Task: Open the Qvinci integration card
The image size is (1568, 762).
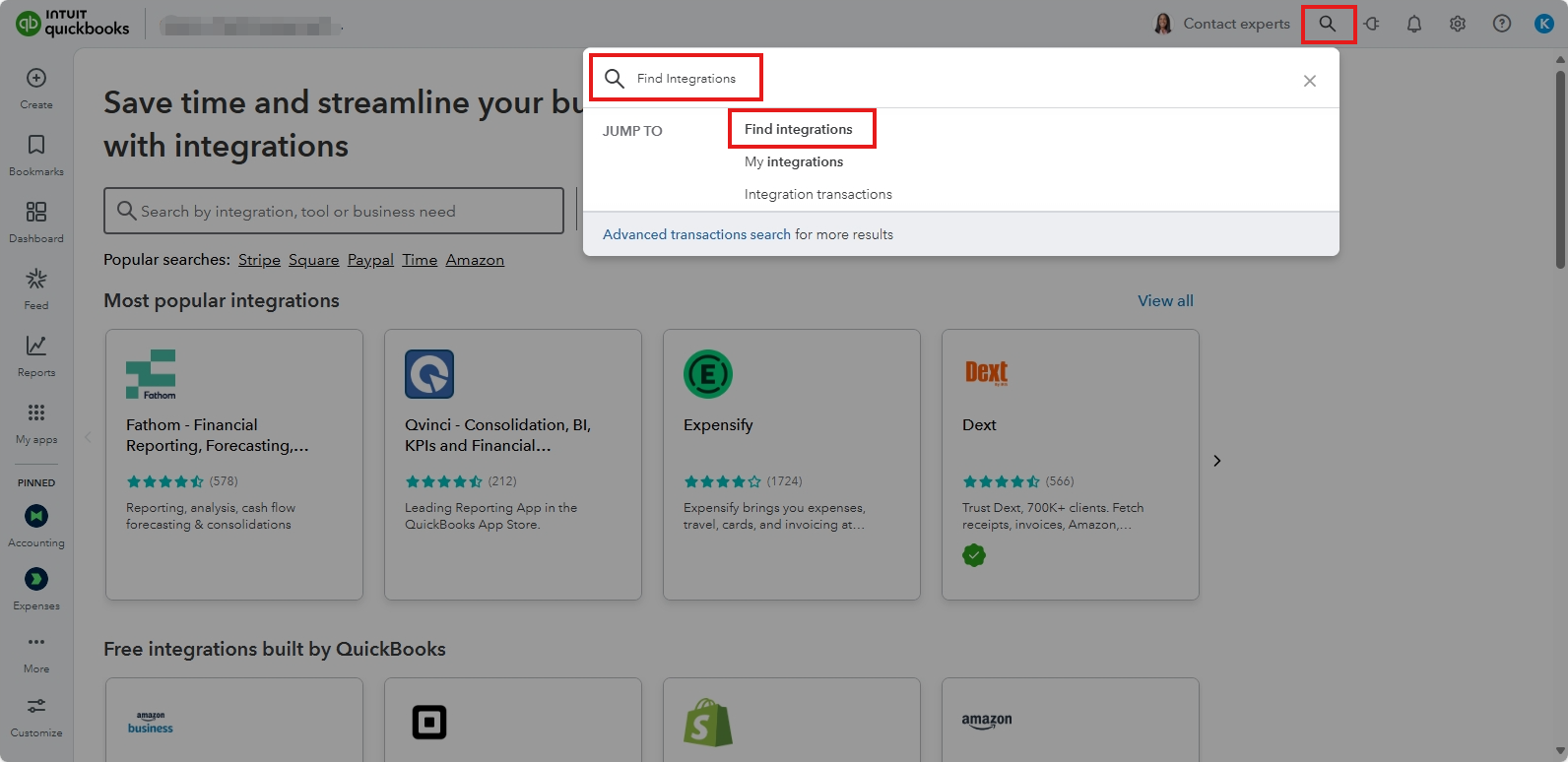Action: (x=513, y=465)
